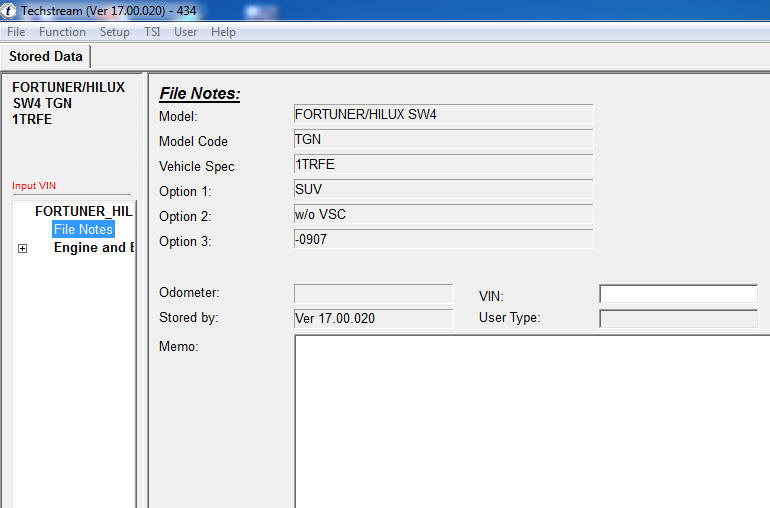Click the Model: label
This screenshot has height=508, width=770.
(178, 116)
